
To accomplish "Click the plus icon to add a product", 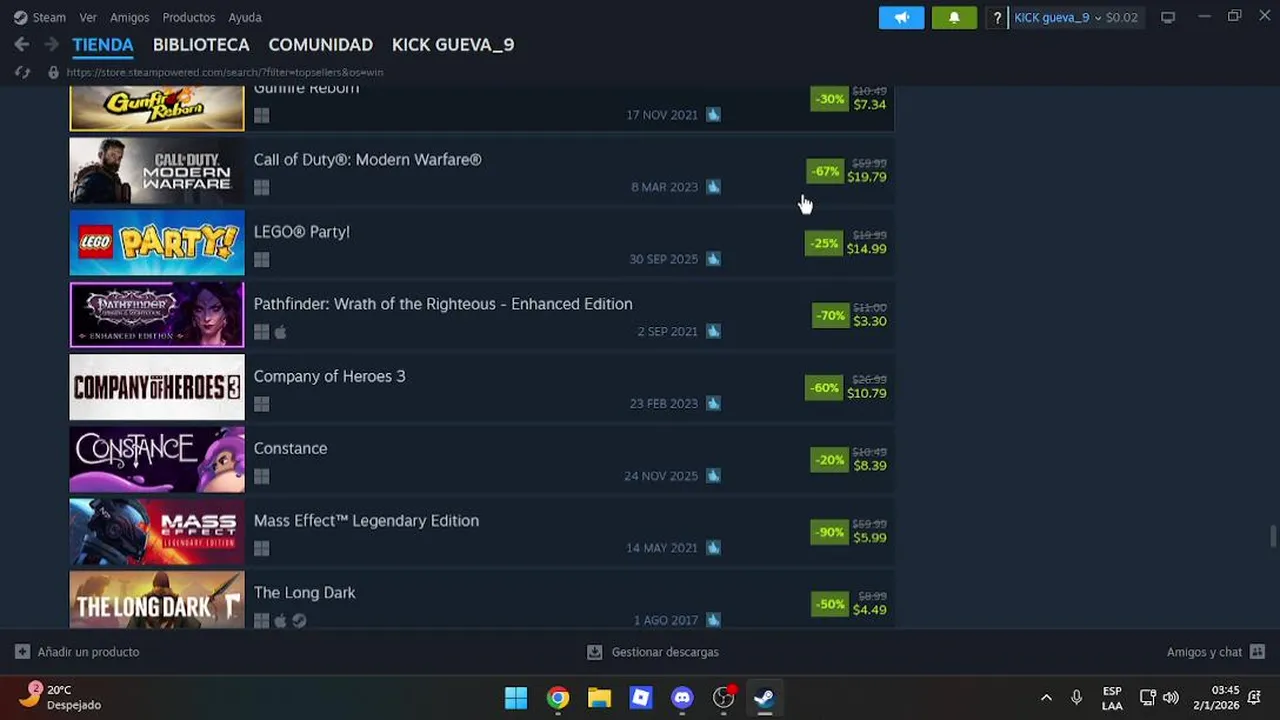I will (22, 652).
